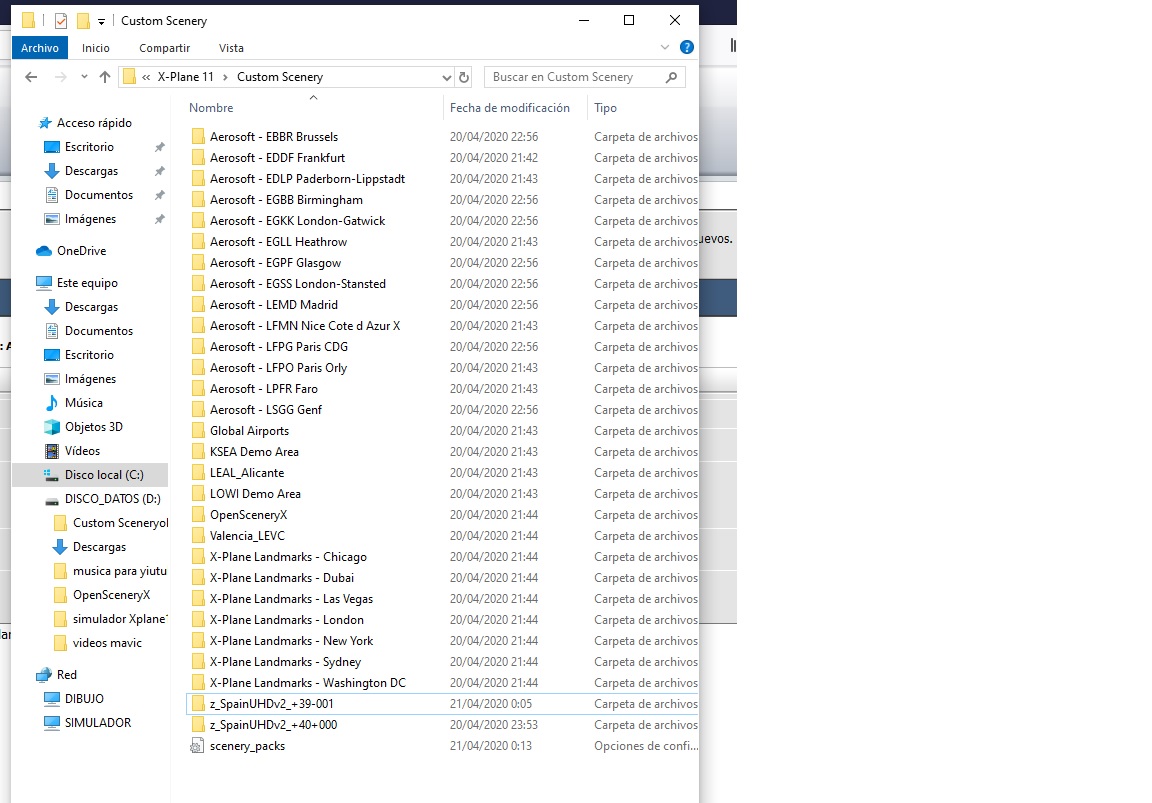Switch to the Inicio tab

click(96, 48)
